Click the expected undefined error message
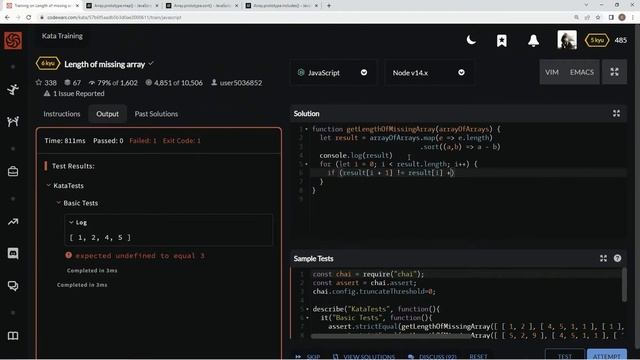The height and width of the screenshot is (360, 640). 140,256
